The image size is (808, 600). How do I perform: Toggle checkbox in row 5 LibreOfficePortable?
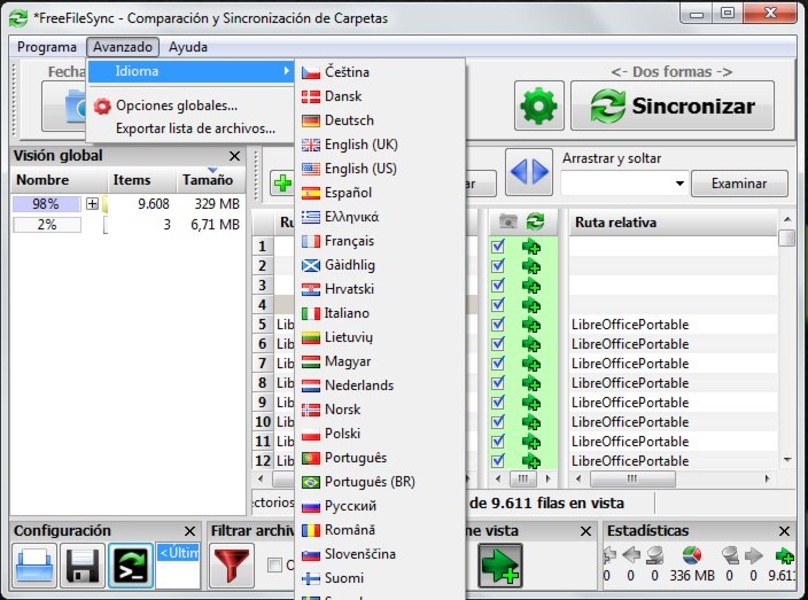point(498,324)
